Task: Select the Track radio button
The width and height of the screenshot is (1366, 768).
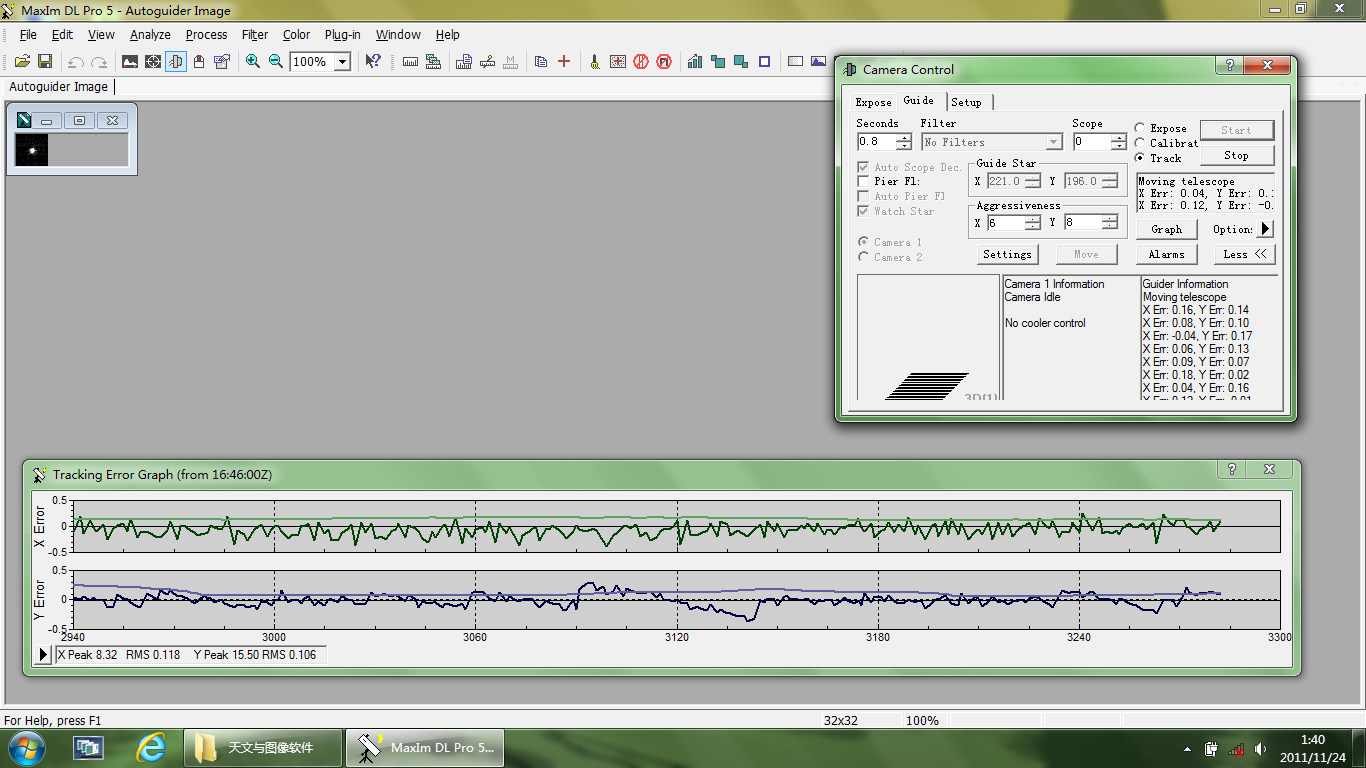Action: click(1140, 158)
